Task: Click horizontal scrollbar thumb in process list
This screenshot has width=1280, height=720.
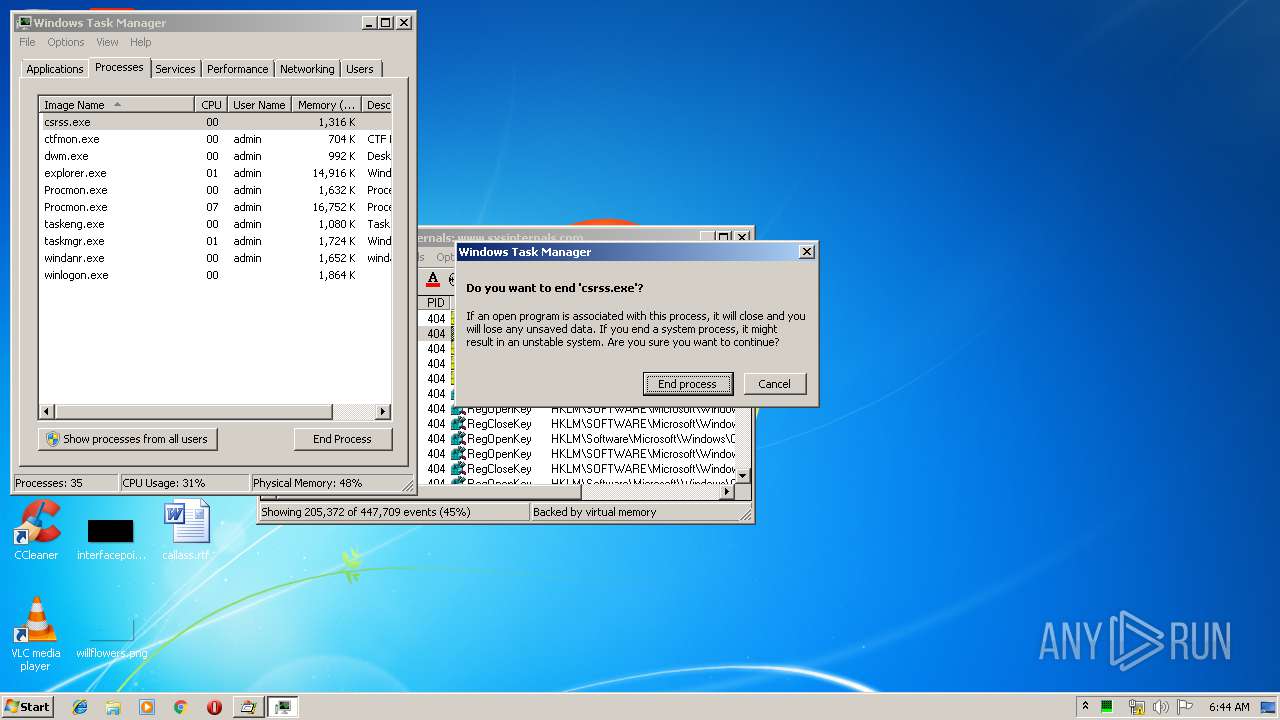Action: click(x=193, y=411)
